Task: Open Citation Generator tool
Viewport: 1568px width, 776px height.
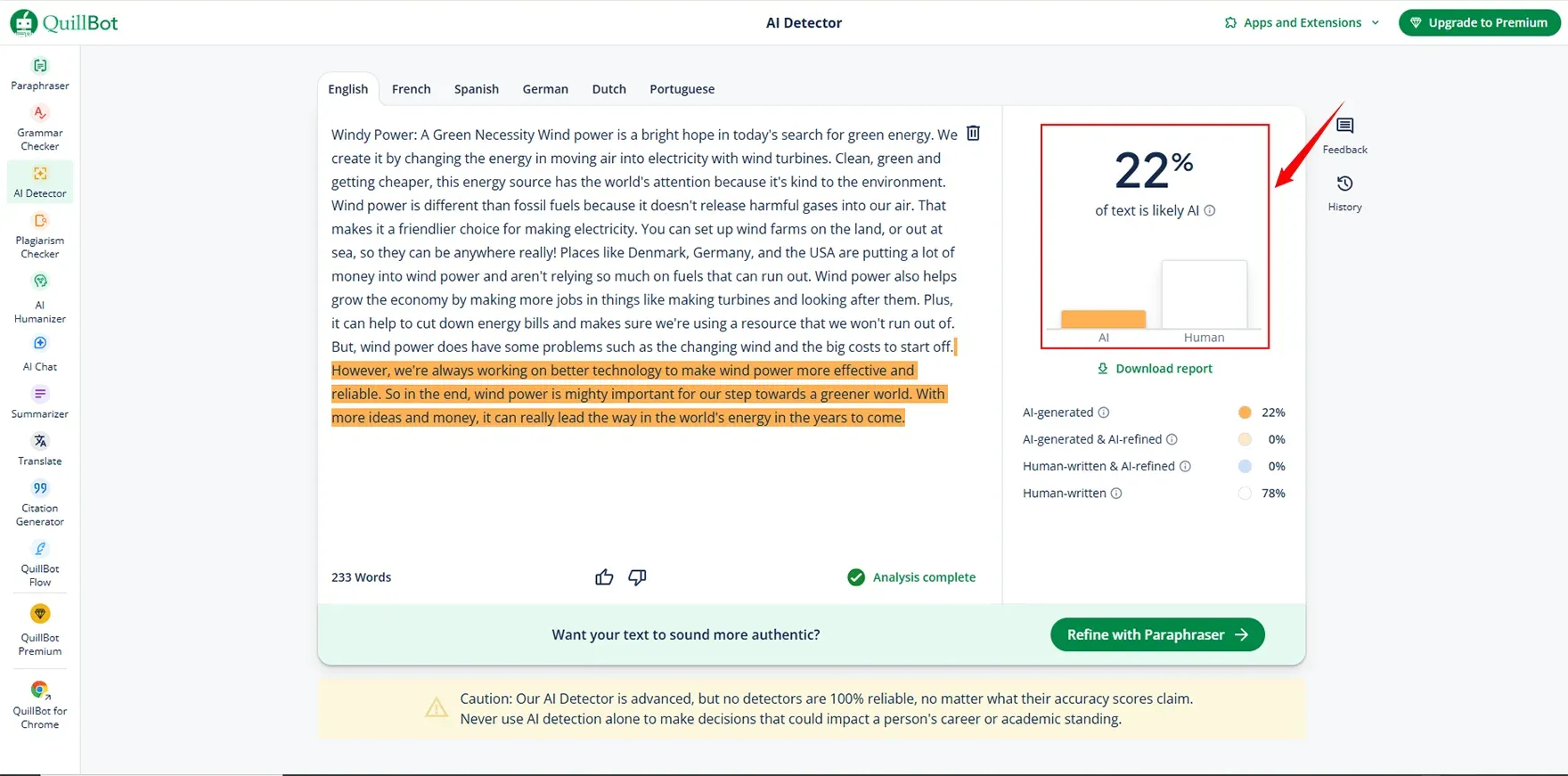Action: point(40,503)
